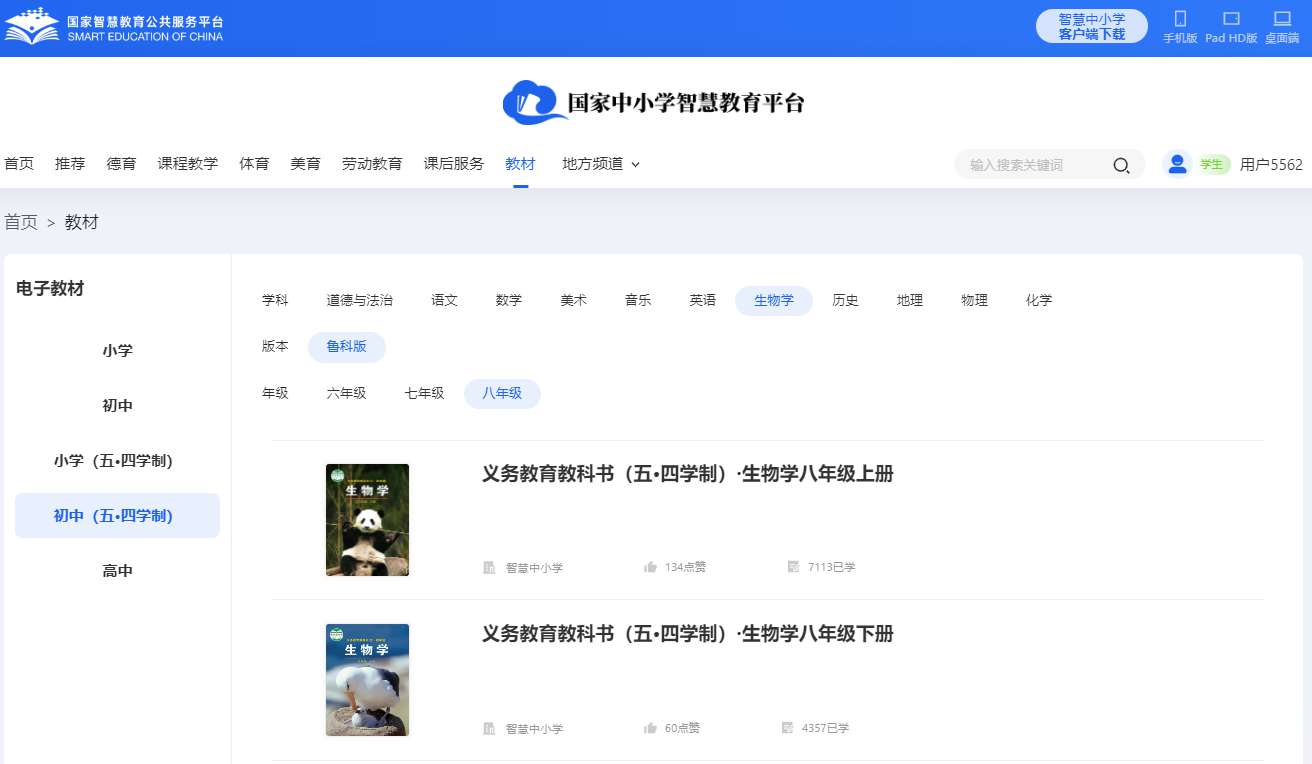This screenshot has width=1312, height=764.
Task: Click the publisher icon for 八年级上册
Action: coord(489,568)
